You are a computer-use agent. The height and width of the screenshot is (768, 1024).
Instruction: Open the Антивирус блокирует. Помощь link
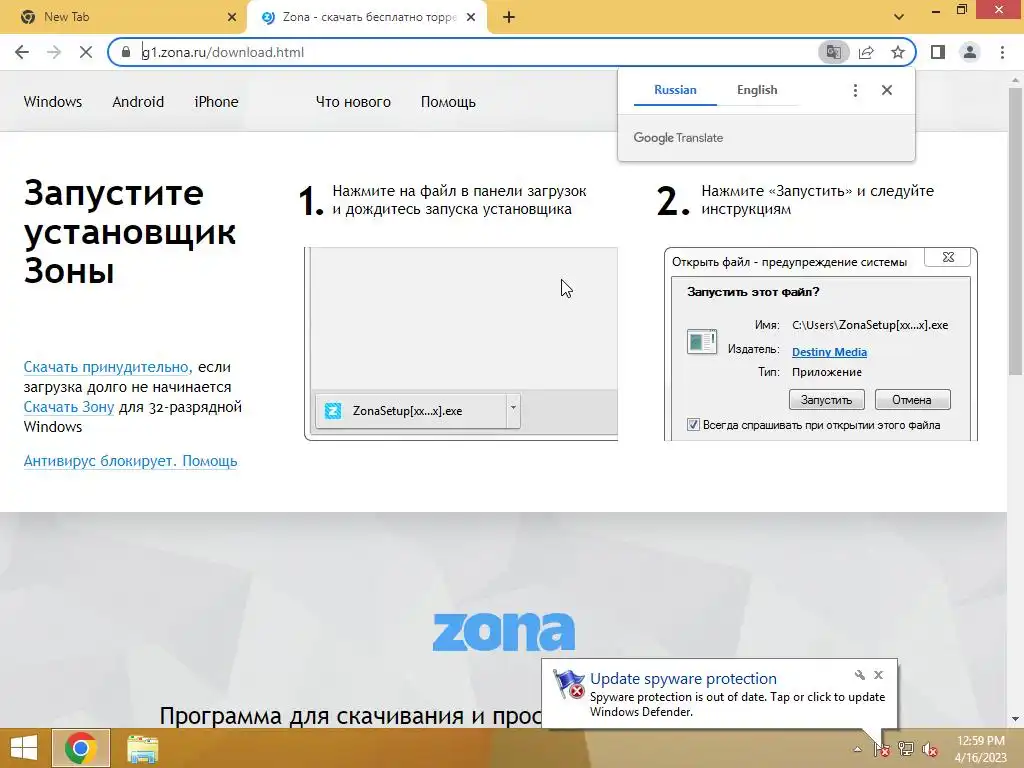click(x=130, y=461)
